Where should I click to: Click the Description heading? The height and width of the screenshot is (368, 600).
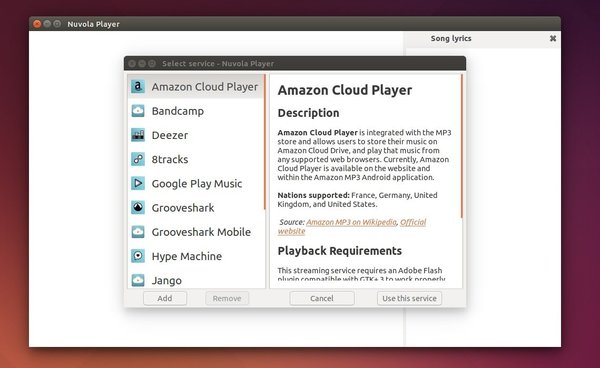pyautogui.click(x=308, y=113)
